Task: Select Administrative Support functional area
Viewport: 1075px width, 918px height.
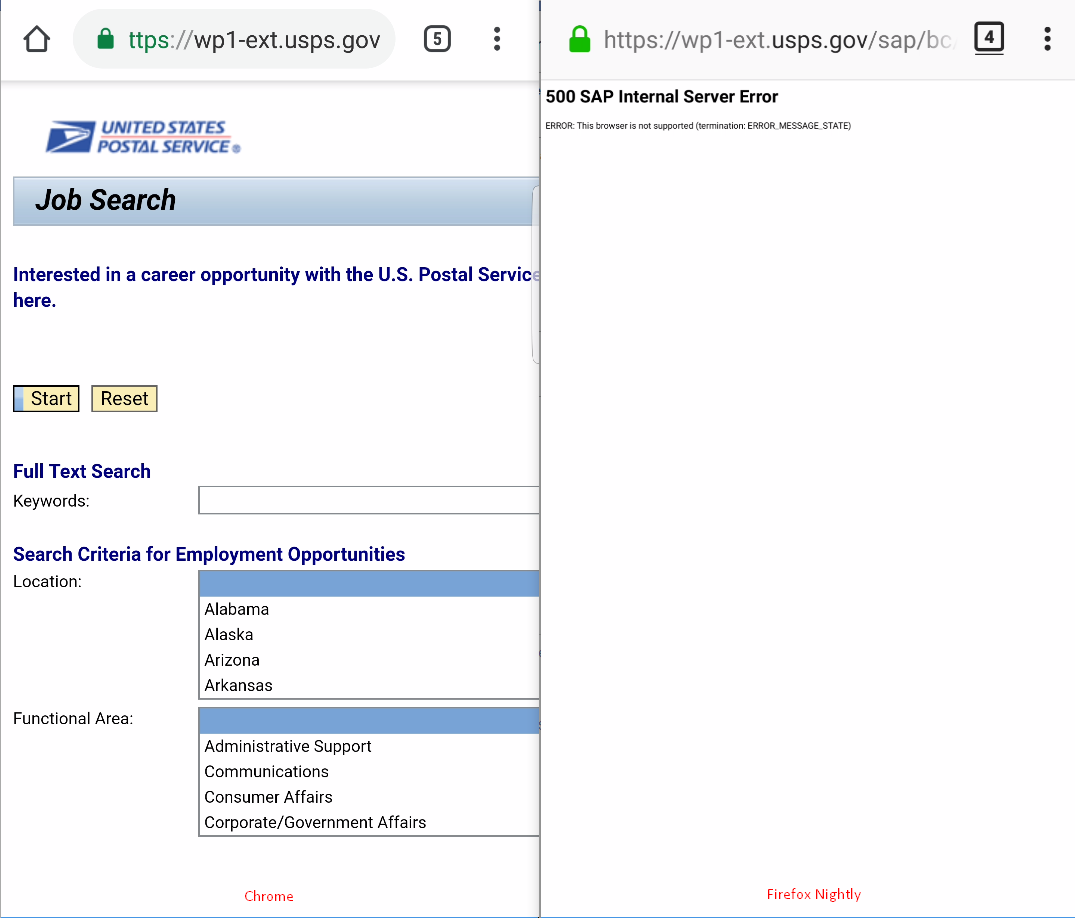Action: tap(369, 746)
